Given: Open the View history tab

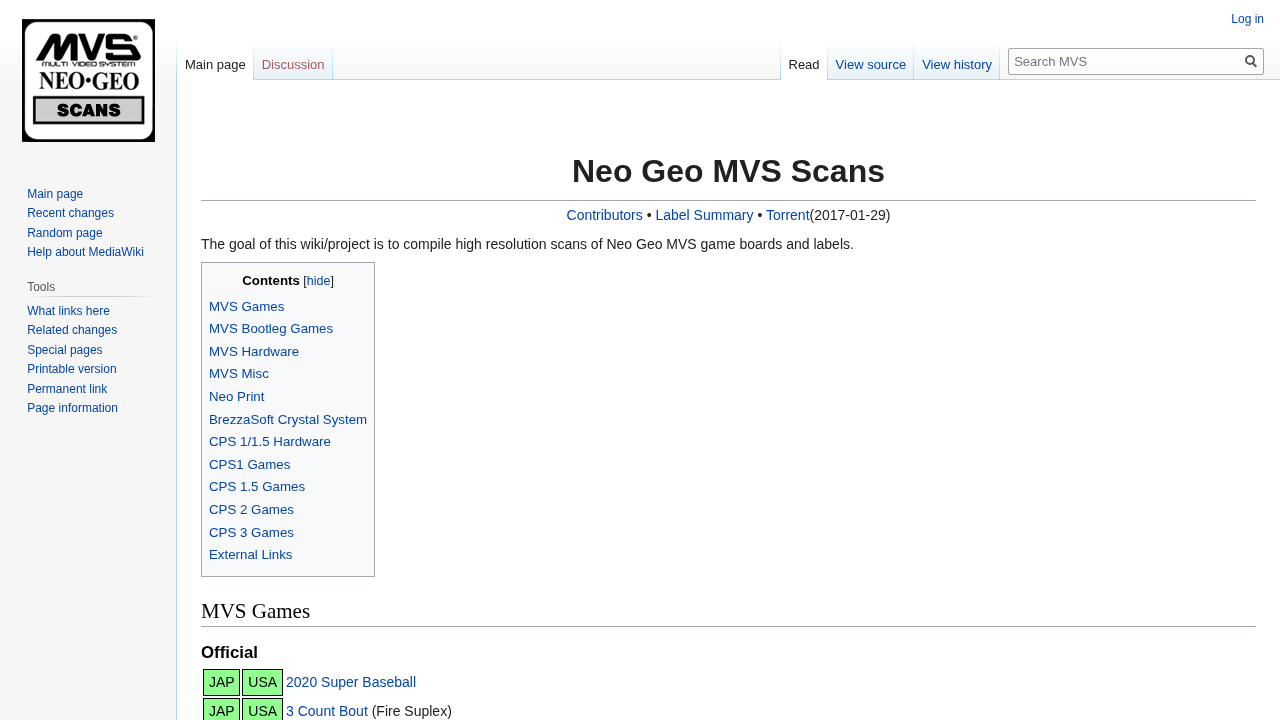Looking at the screenshot, I should [x=956, y=64].
